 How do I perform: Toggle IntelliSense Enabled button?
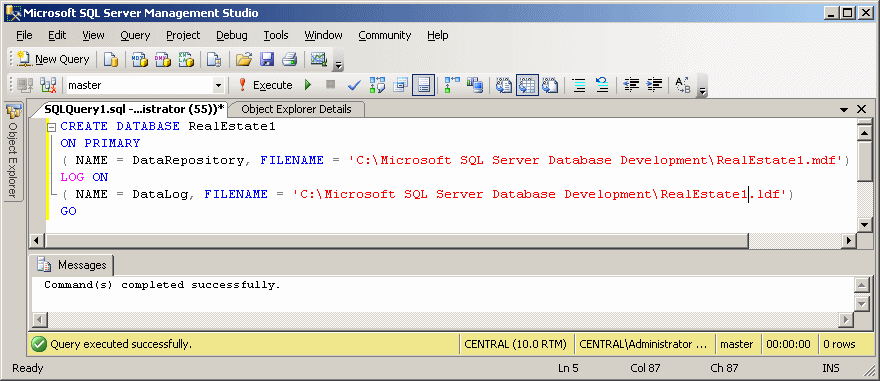(423, 85)
